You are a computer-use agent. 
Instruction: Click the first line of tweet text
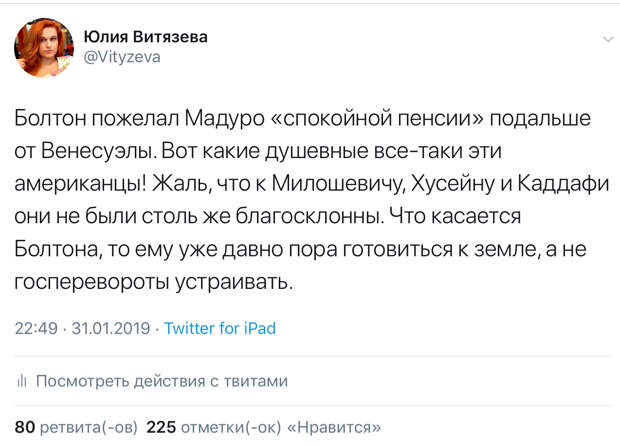tap(302, 118)
